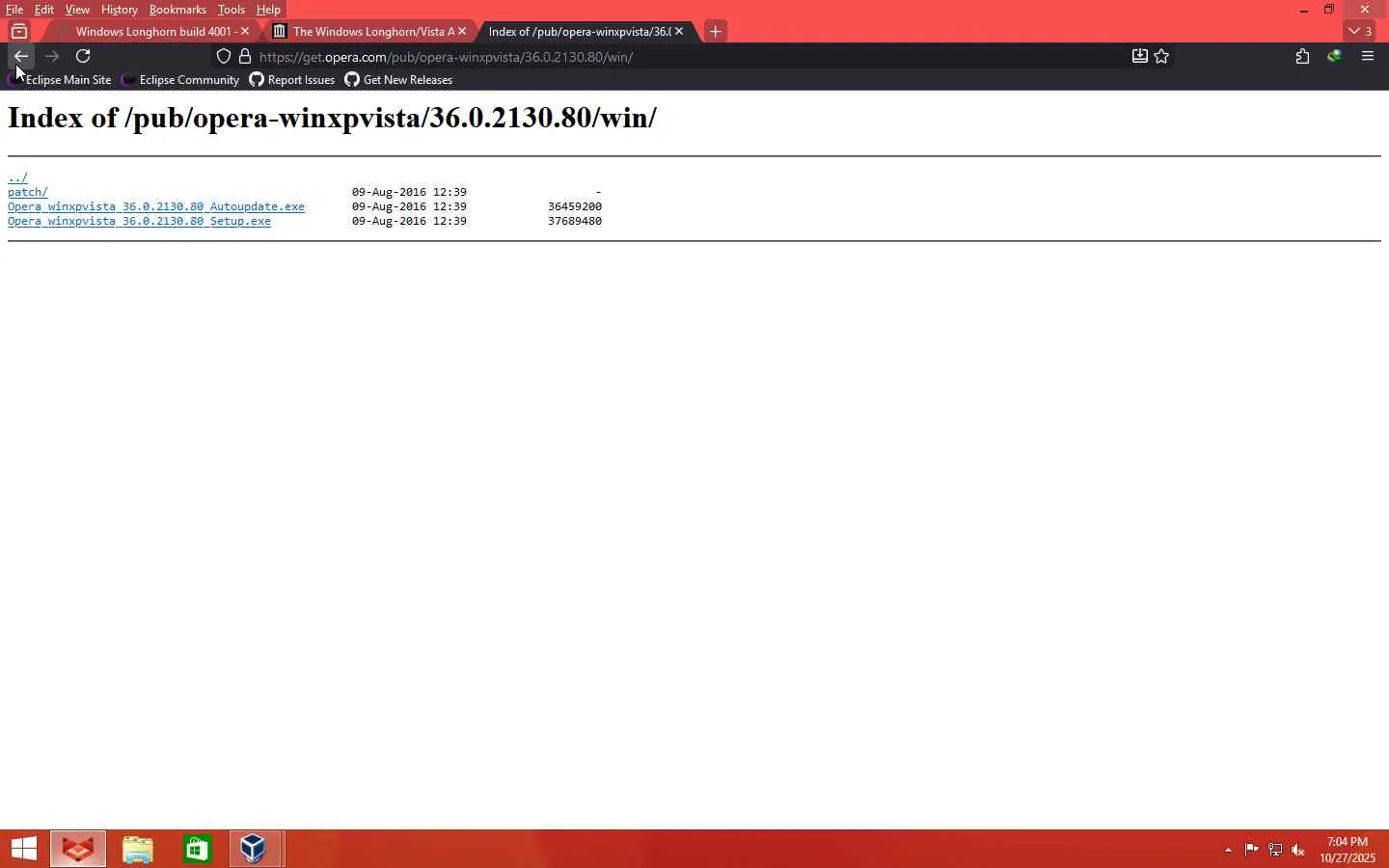1389x868 pixels.
Task: Show tracking protection shield info
Action: pyautogui.click(x=224, y=56)
